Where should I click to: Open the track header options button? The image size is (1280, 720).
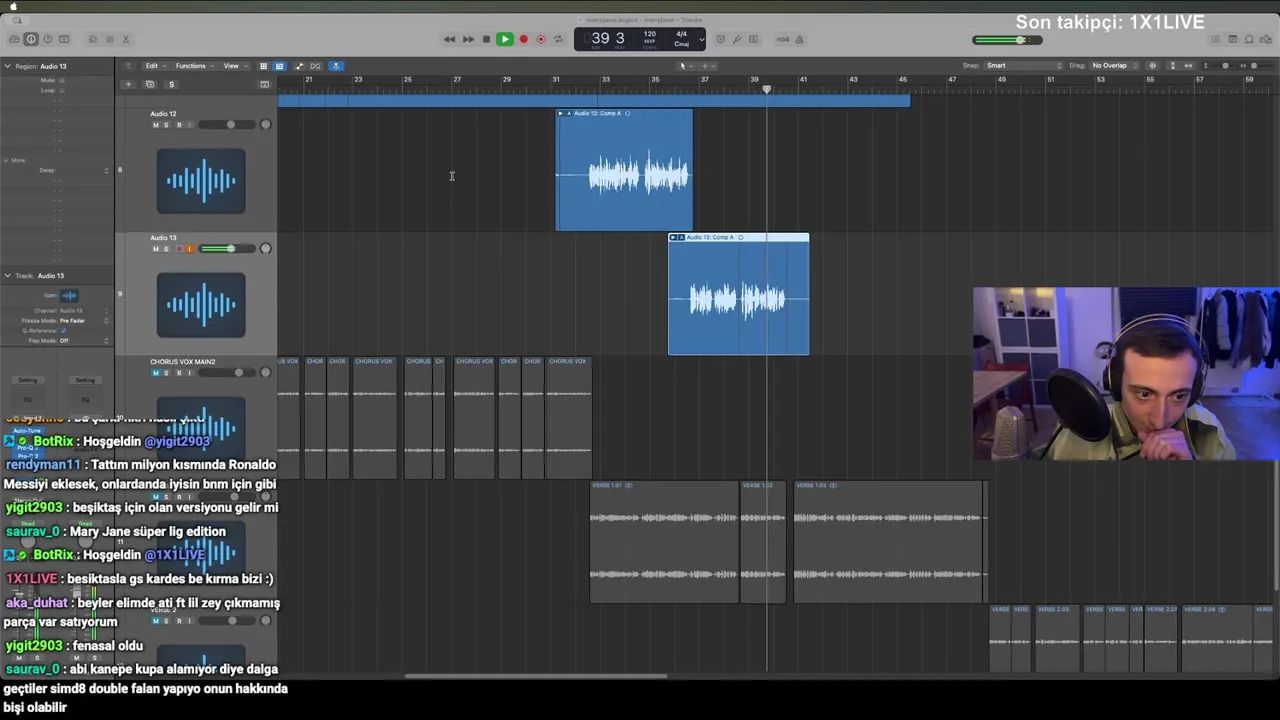coord(264,85)
